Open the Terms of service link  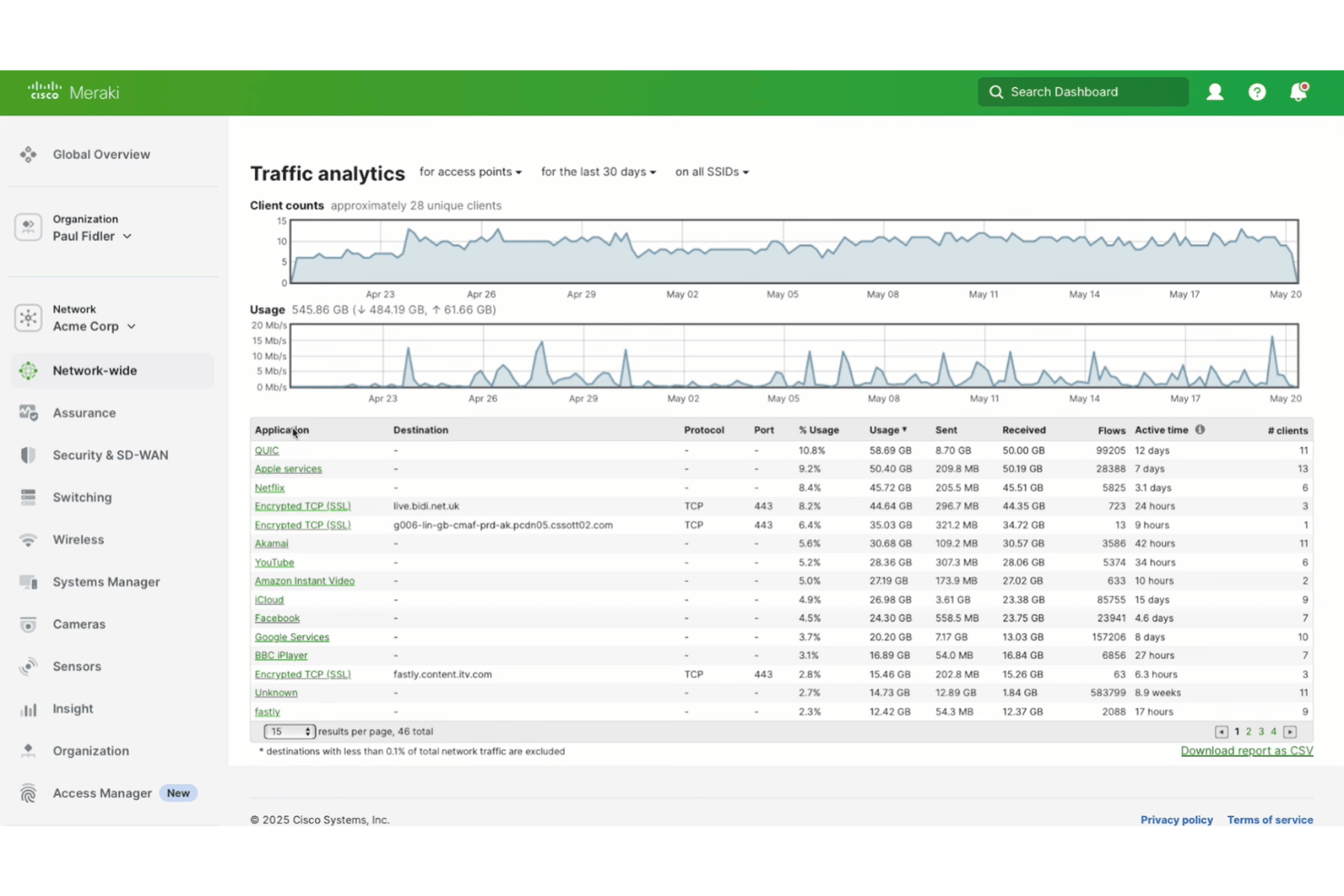(1270, 820)
